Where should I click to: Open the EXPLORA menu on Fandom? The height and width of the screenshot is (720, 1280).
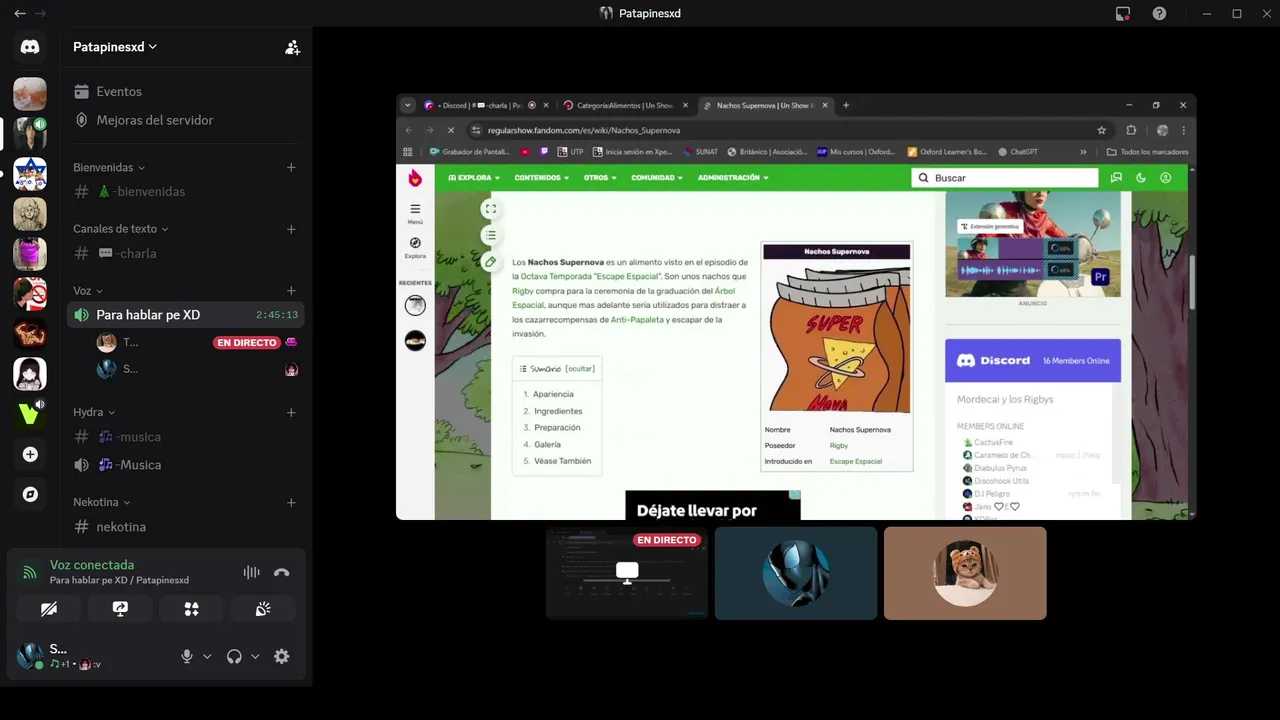(x=473, y=177)
